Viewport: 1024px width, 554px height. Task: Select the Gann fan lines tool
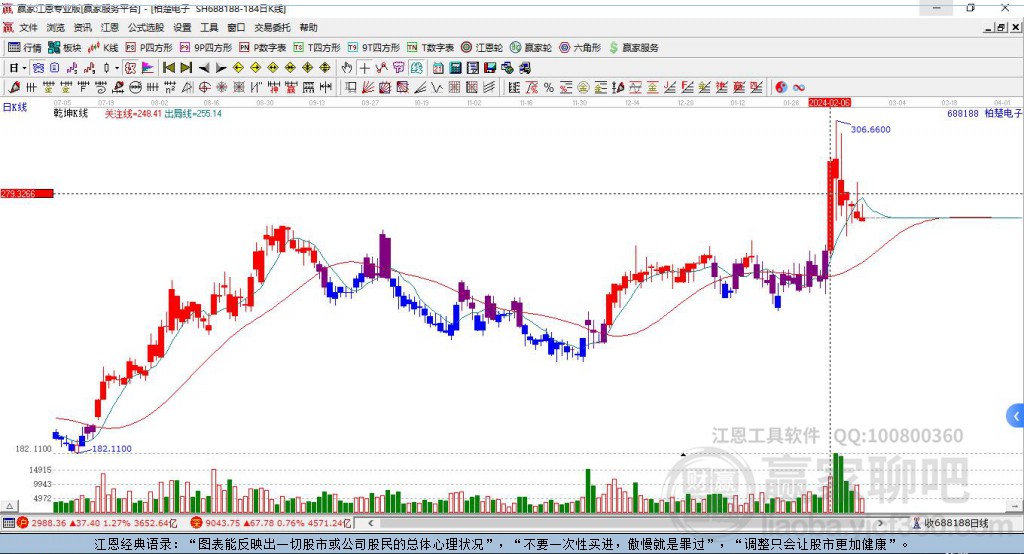[368, 87]
